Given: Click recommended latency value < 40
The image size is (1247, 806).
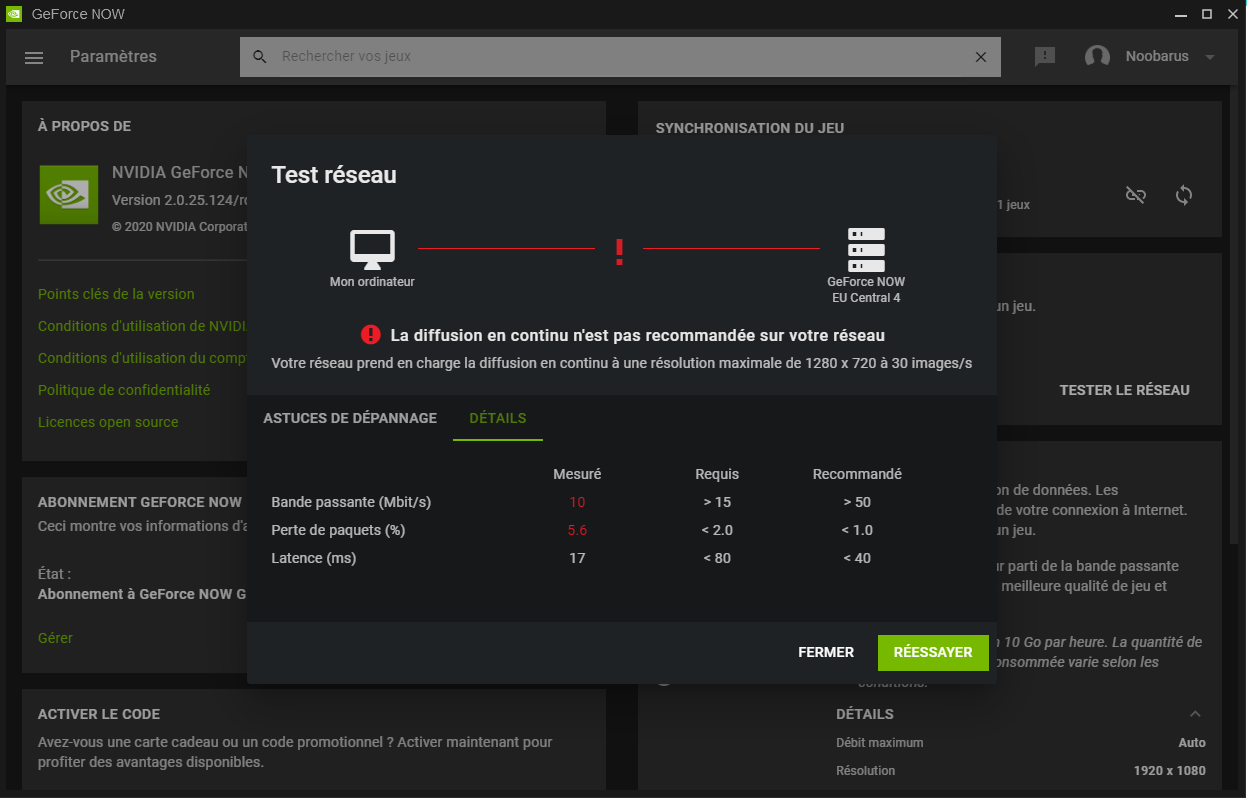Looking at the screenshot, I should pyautogui.click(x=857, y=558).
